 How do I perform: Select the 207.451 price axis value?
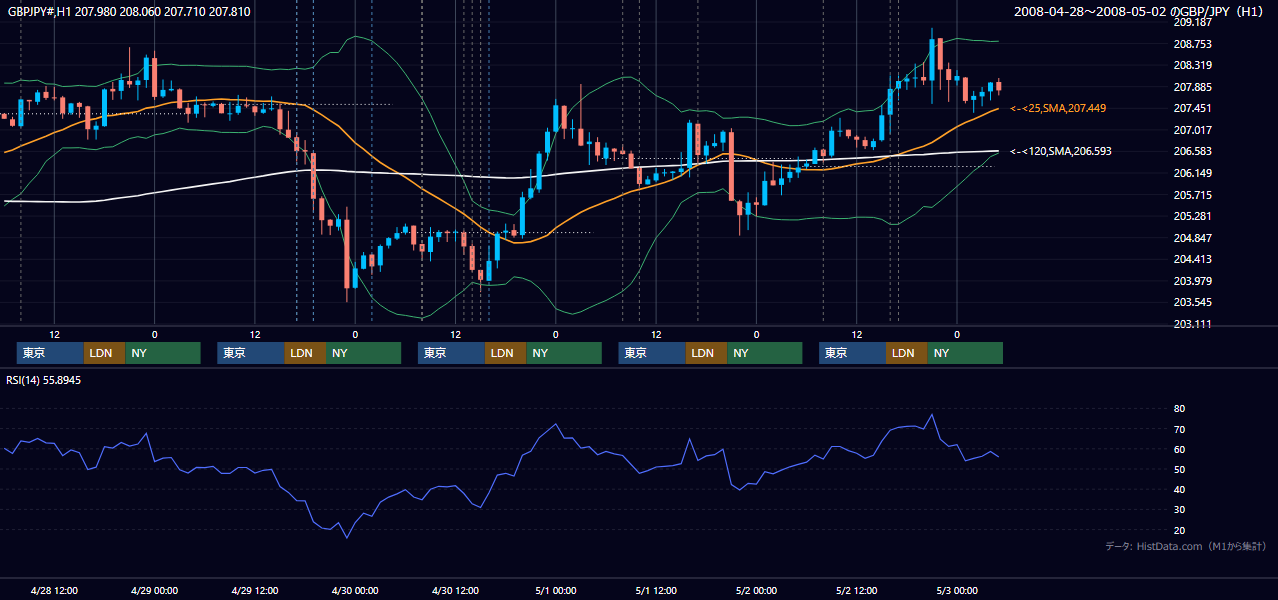1192,108
